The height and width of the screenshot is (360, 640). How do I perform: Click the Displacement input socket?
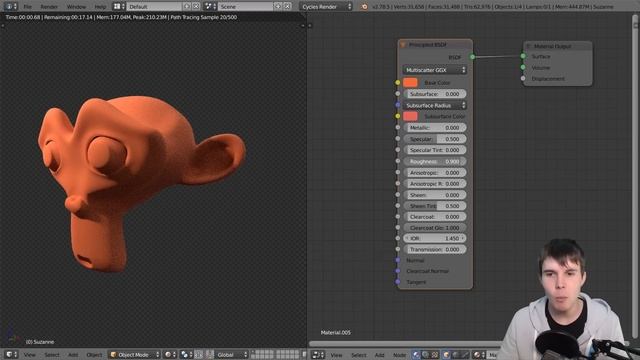tap(523, 78)
